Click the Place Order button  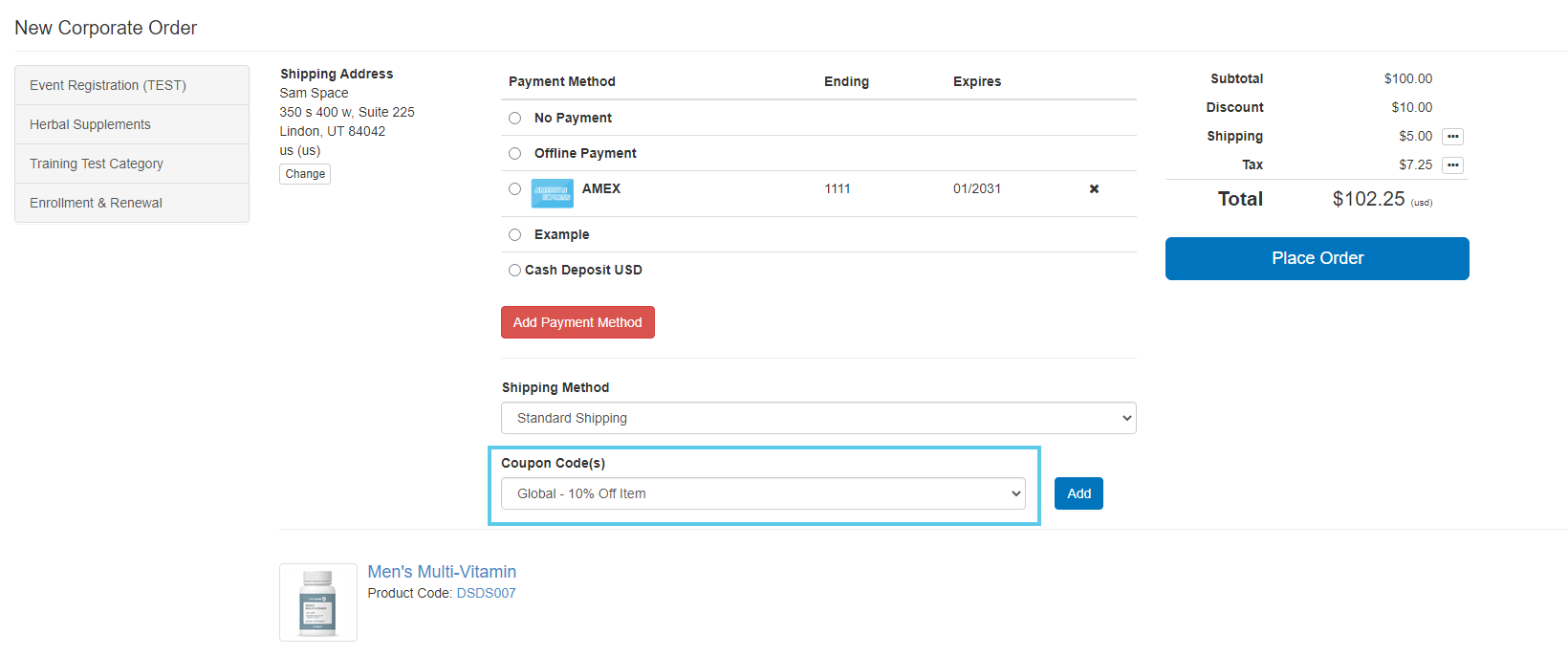coord(1317,259)
